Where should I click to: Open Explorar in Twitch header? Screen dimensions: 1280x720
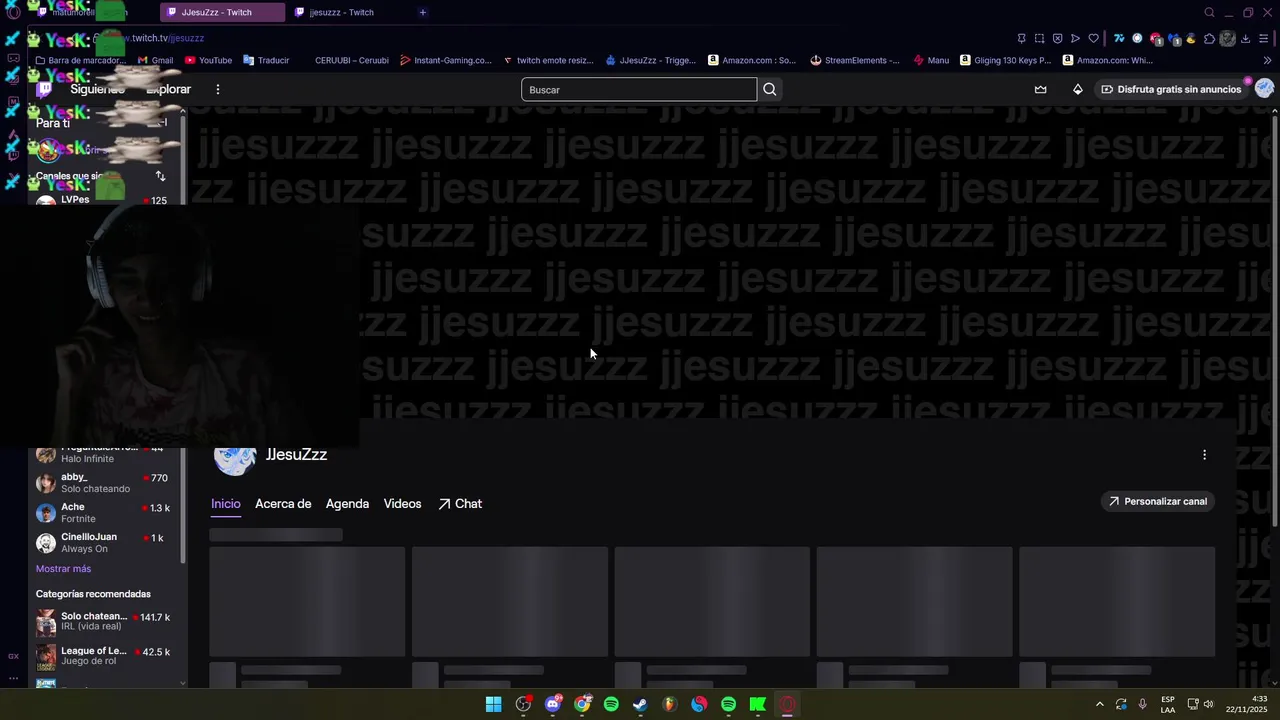[x=168, y=89]
